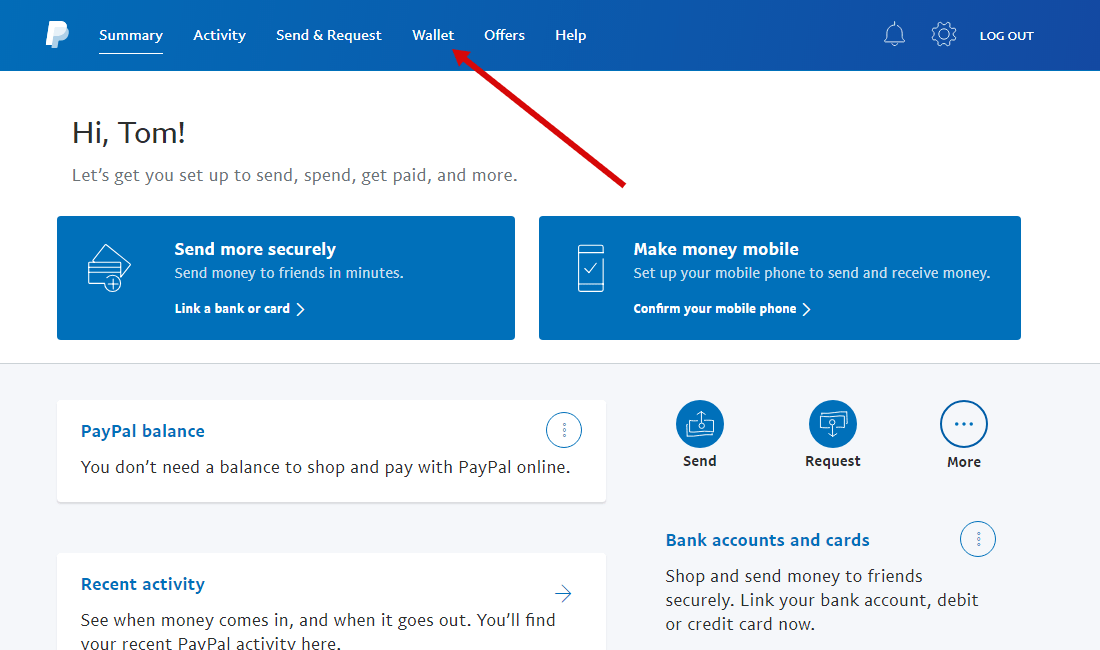The height and width of the screenshot is (650, 1100).
Task: Click the PayPal balance heading
Action: point(142,431)
